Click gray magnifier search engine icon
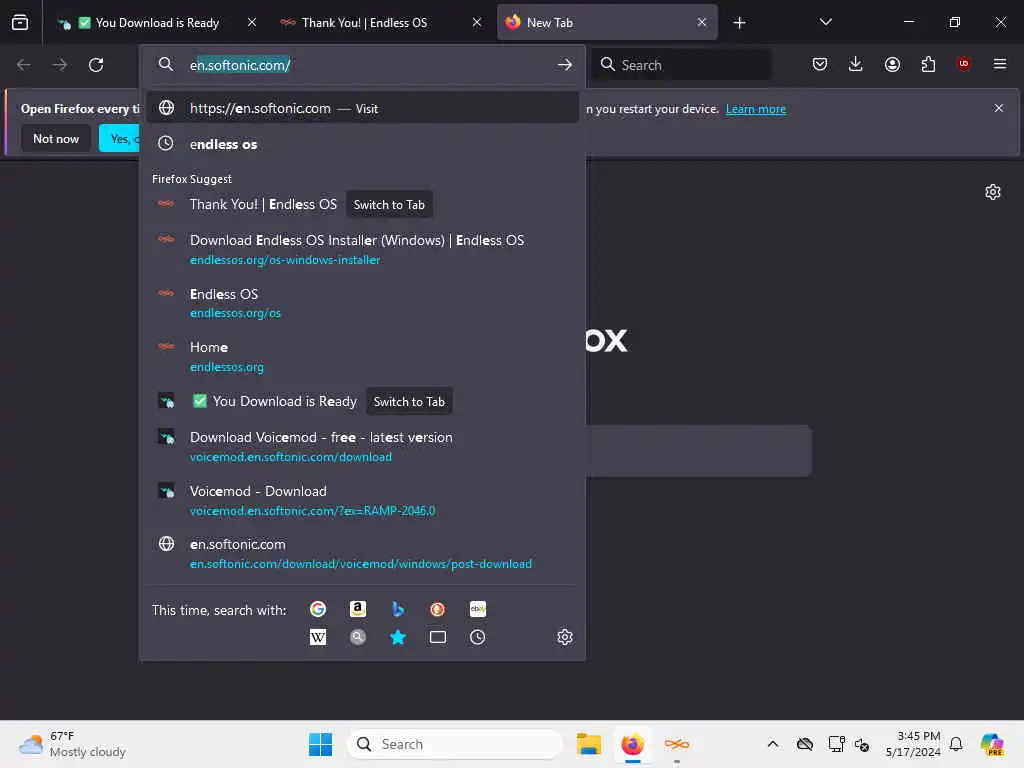 point(357,637)
